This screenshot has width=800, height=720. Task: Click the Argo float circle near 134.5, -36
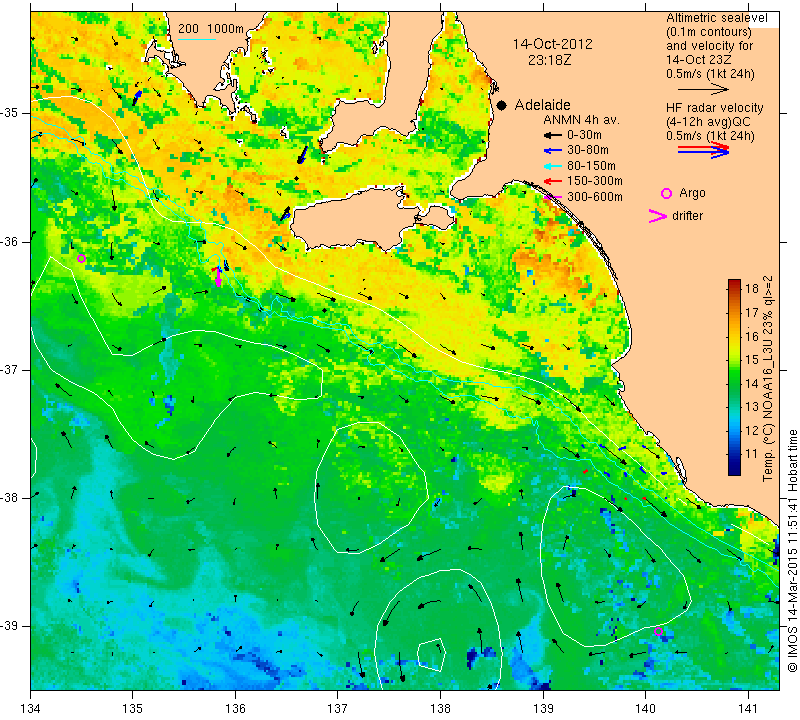[81, 259]
